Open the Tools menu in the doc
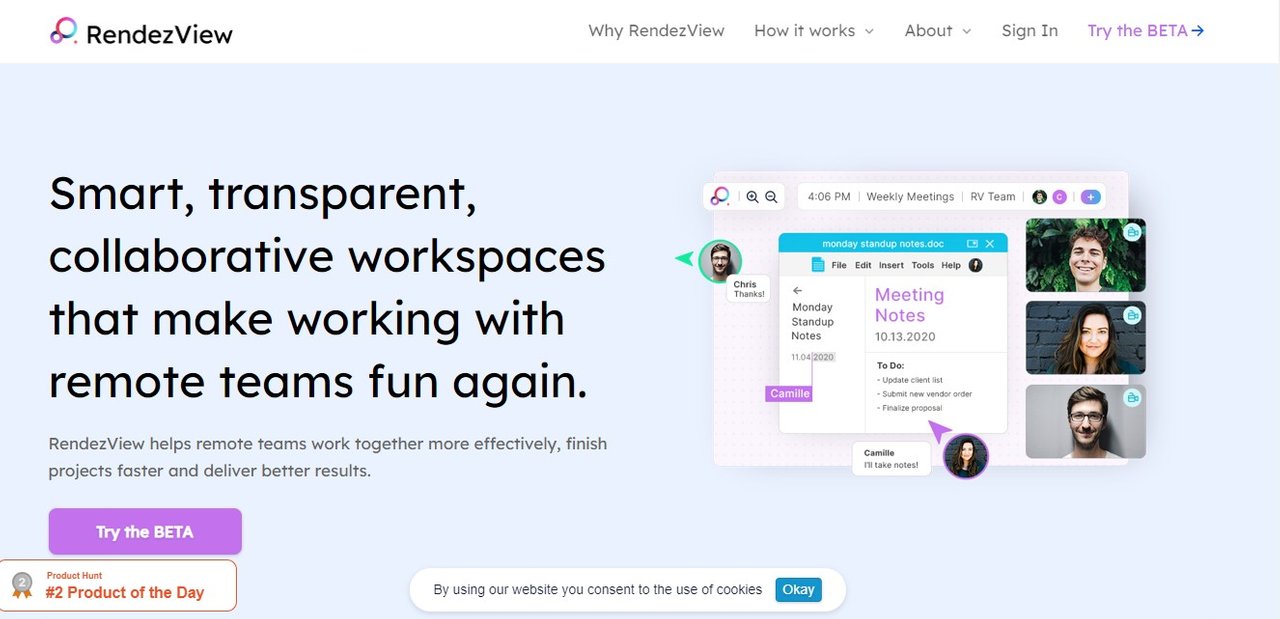This screenshot has height=619, width=1280. point(923,265)
